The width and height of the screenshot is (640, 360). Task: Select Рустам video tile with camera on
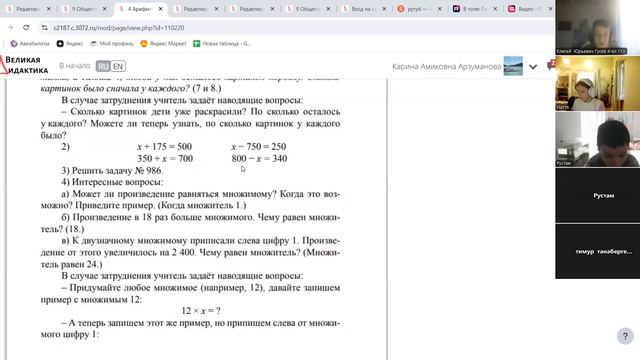(x=597, y=140)
